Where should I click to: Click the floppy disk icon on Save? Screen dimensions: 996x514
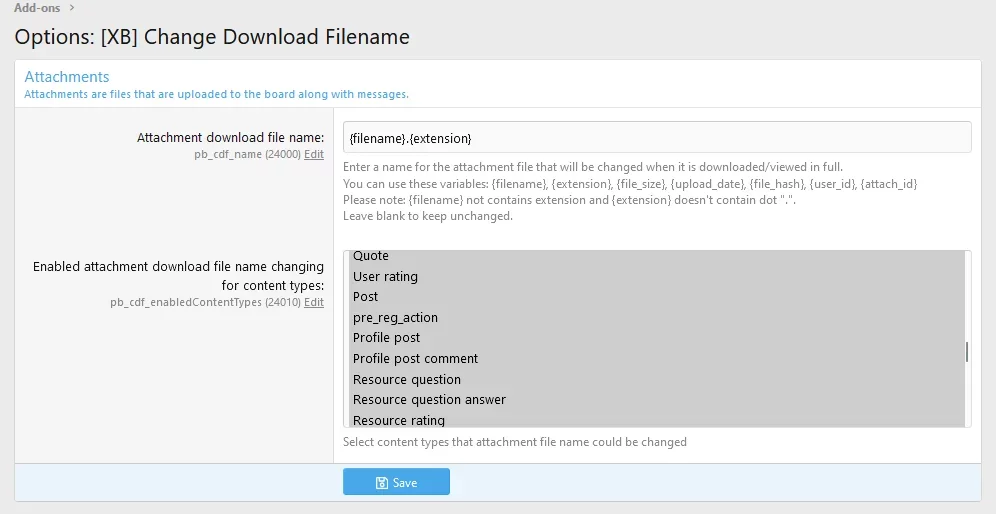tap(382, 483)
